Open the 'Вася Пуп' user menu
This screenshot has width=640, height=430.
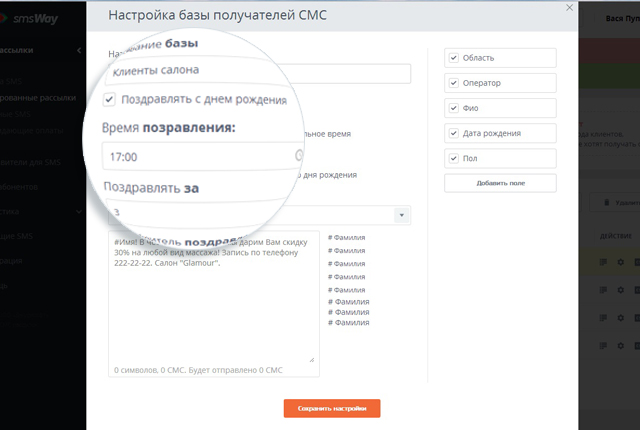point(622,19)
